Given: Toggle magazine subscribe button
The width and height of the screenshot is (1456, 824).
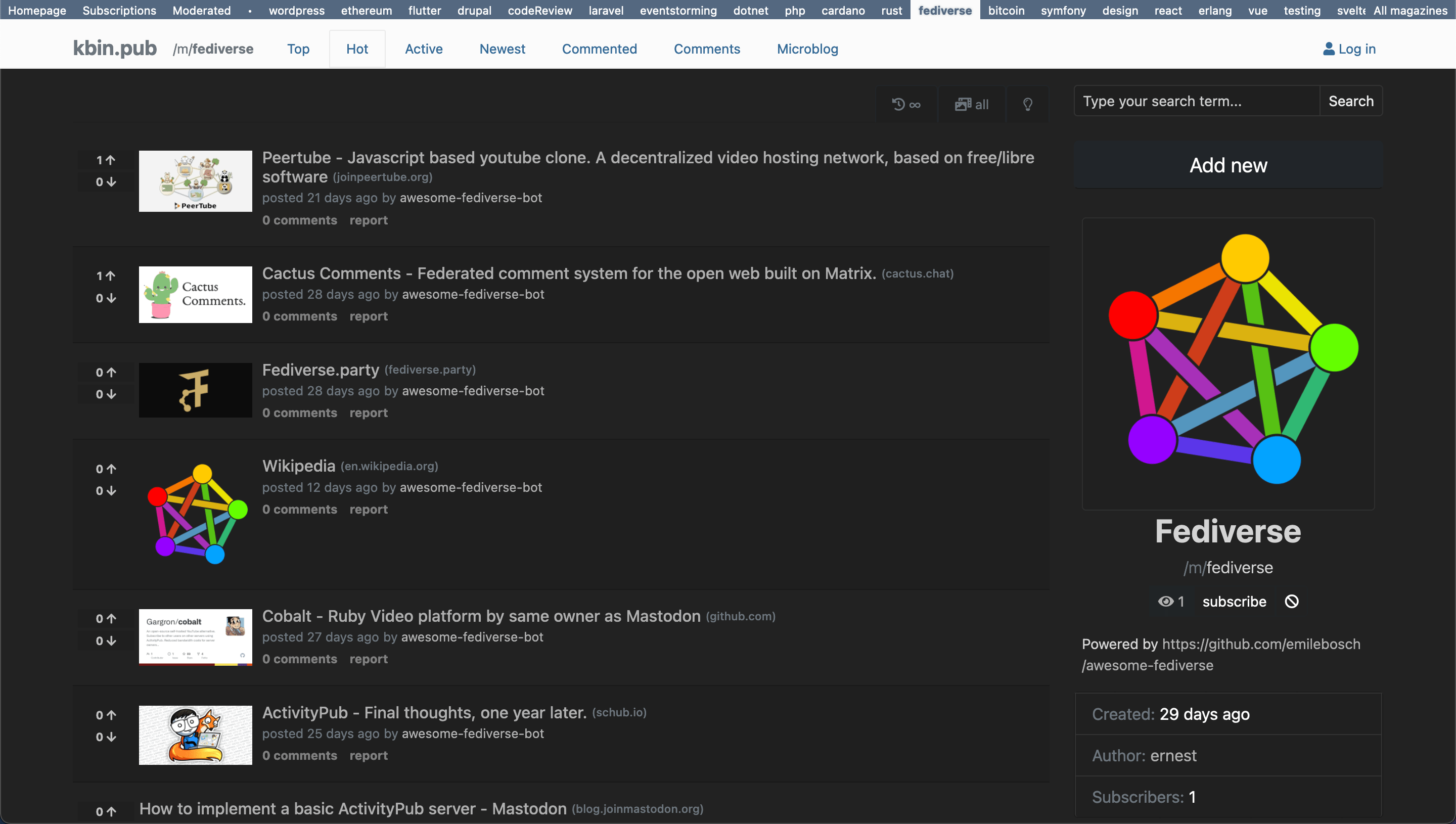Looking at the screenshot, I should click(1234, 601).
